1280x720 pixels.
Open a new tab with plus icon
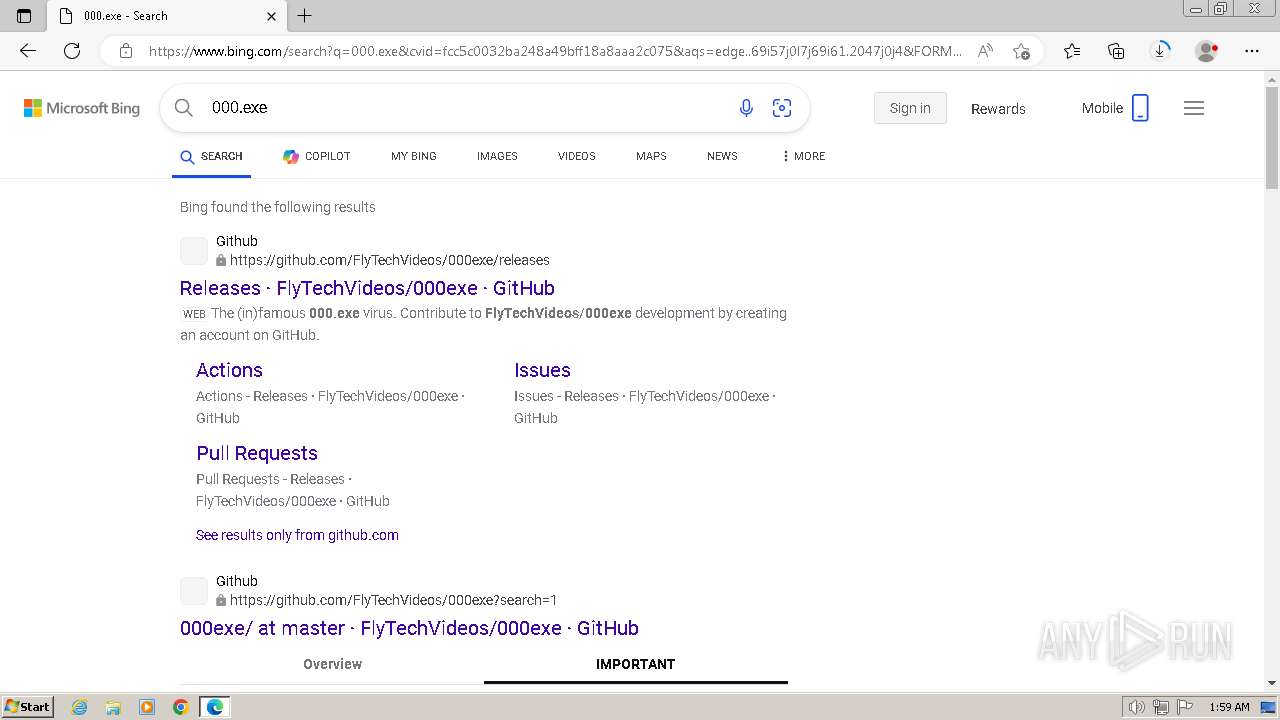pyautogui.click(x=305, y=16)
